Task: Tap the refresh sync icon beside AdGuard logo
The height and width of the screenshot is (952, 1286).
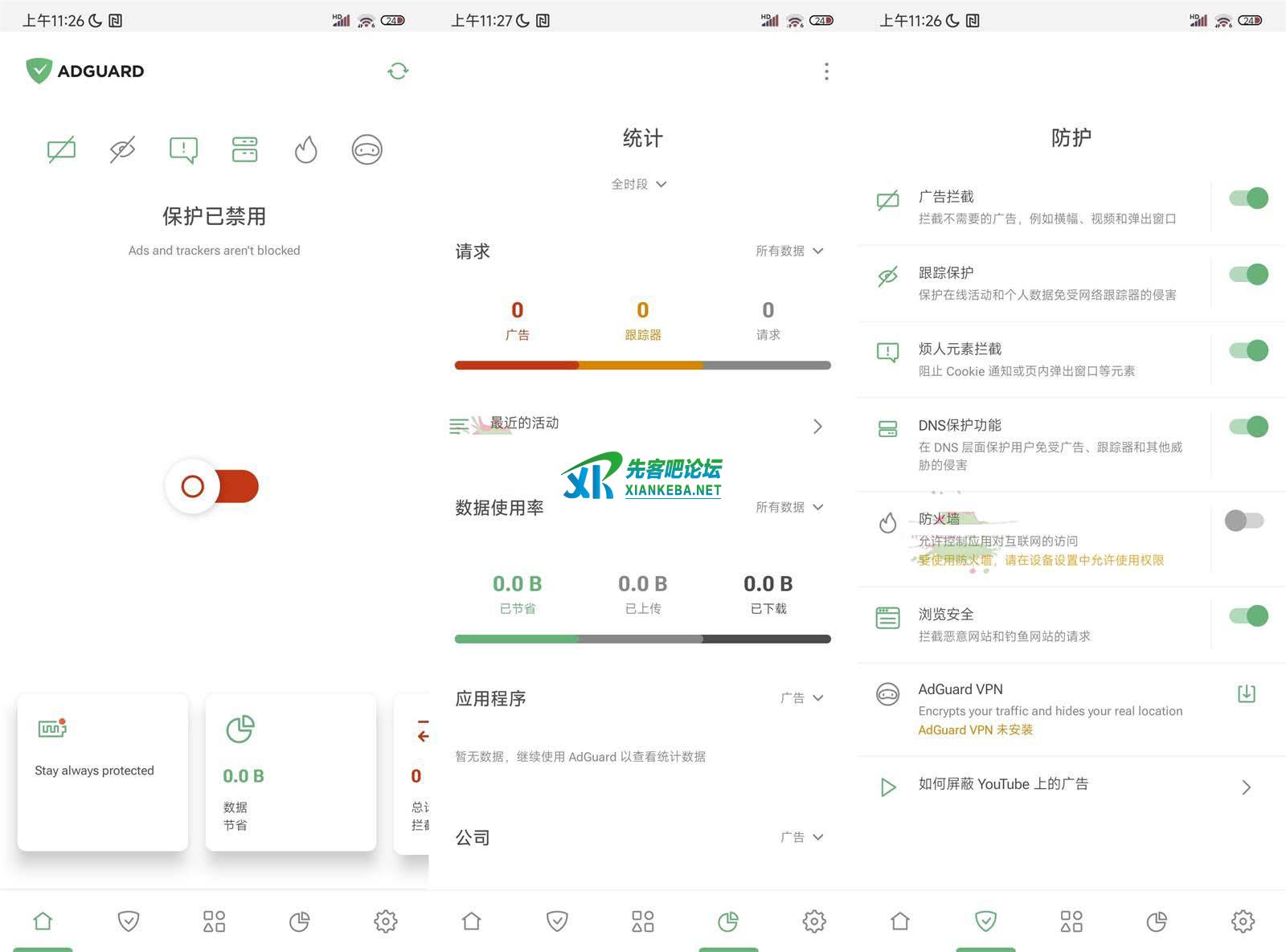Action: (398, 72)
